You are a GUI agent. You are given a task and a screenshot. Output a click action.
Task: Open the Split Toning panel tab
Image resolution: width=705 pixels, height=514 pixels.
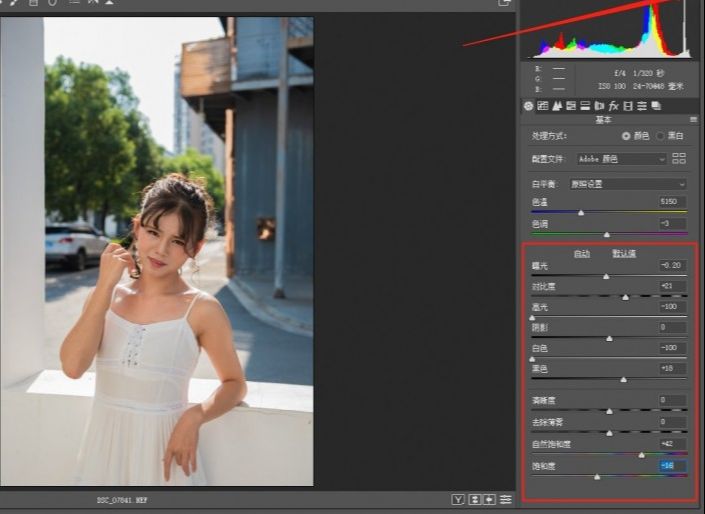pos(585,106)
